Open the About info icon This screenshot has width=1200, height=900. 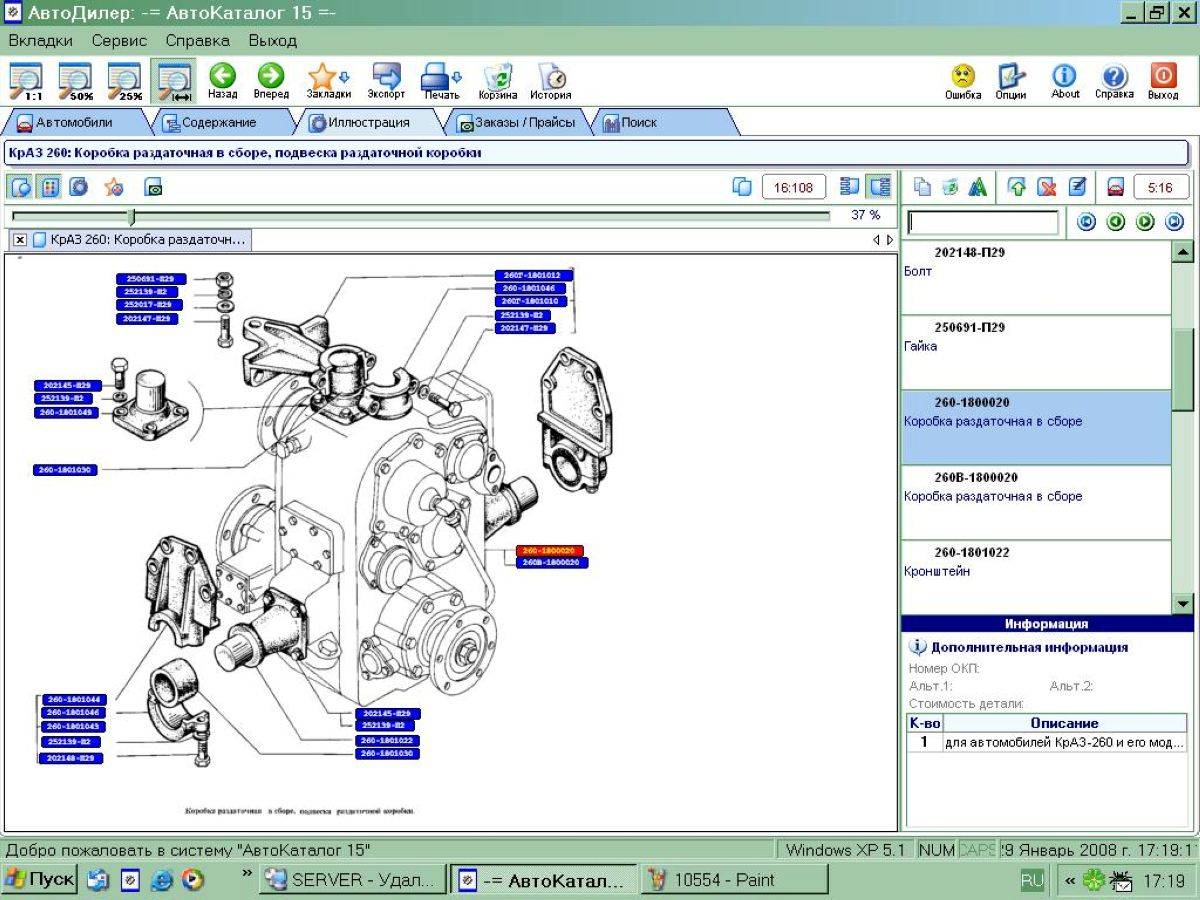pos(1065,81)
